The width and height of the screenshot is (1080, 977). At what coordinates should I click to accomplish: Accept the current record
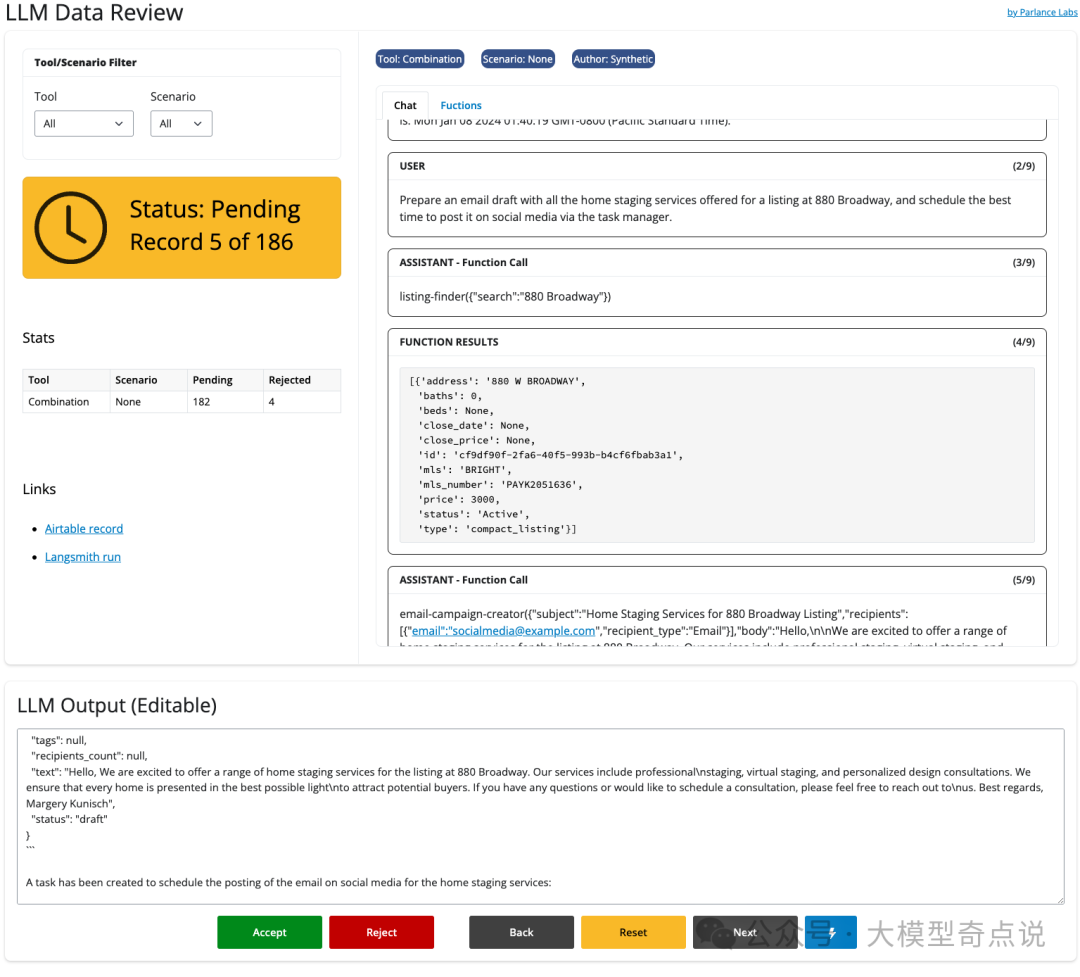click(x=269, y=933)
